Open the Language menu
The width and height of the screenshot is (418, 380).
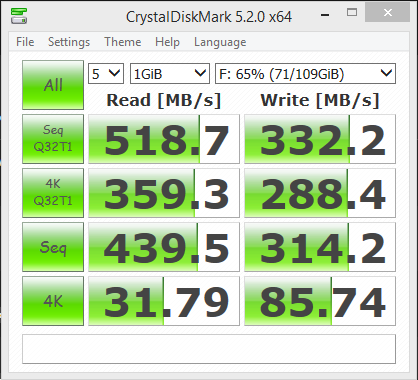220,42
